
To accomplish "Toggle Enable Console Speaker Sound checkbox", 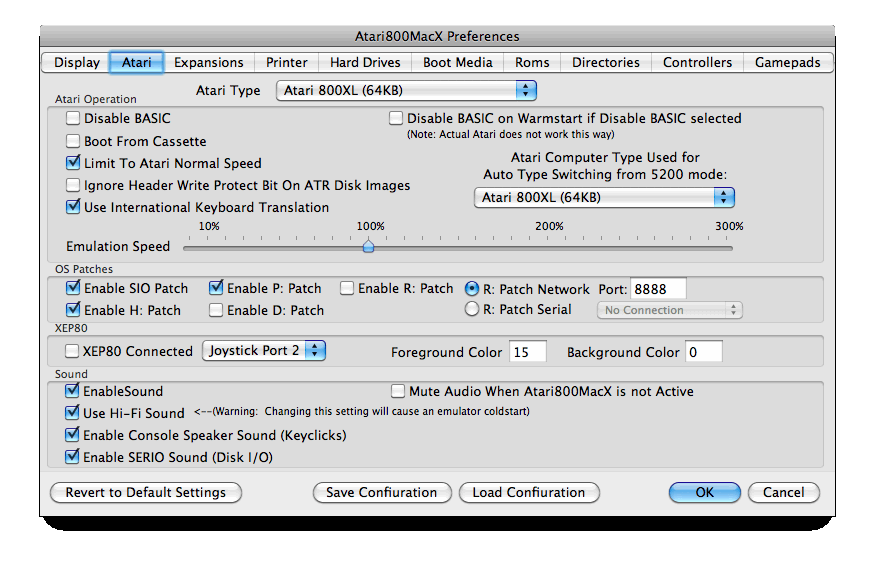I will [72, 435].
